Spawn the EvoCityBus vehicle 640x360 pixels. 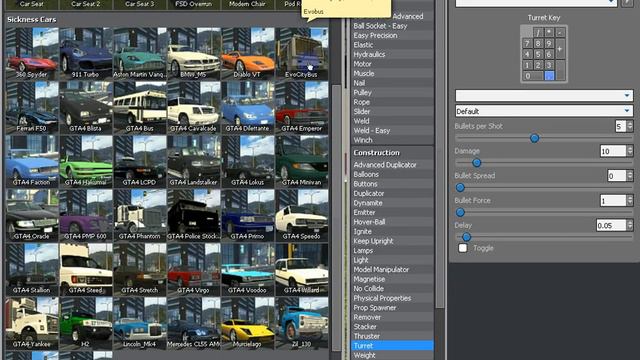[301, 53]
